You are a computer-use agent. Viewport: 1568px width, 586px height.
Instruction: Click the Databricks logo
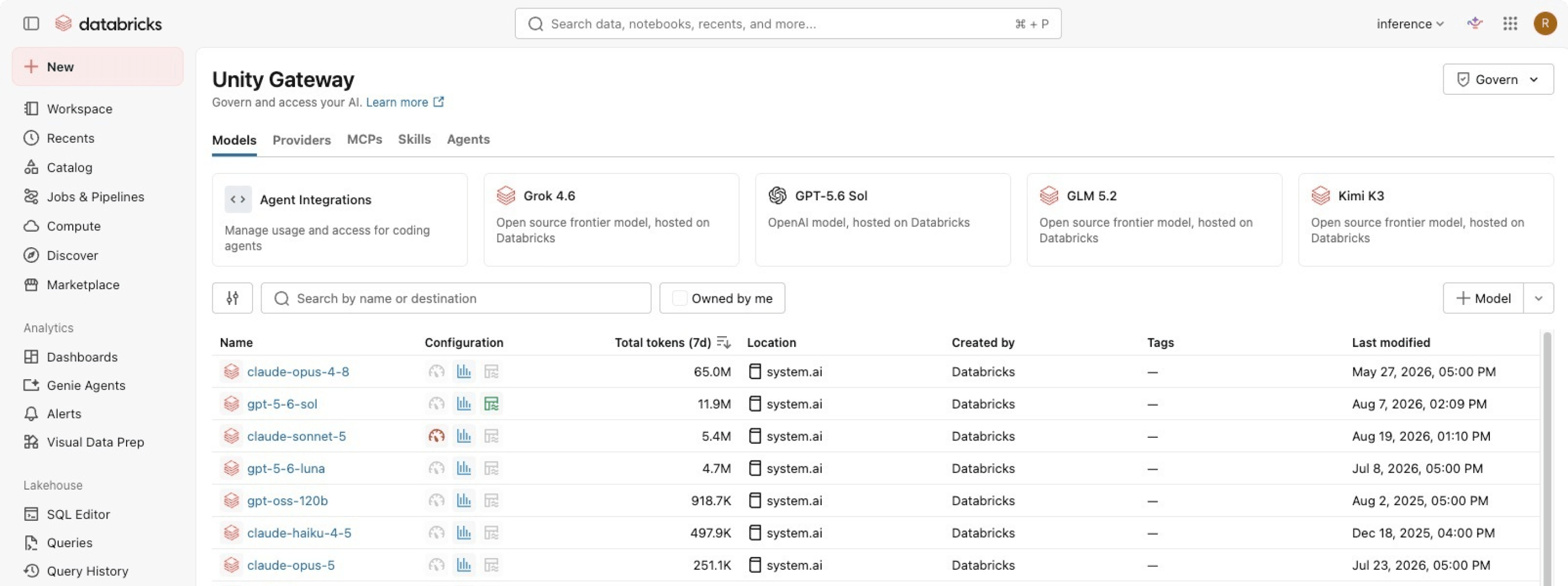click(108, 24)
